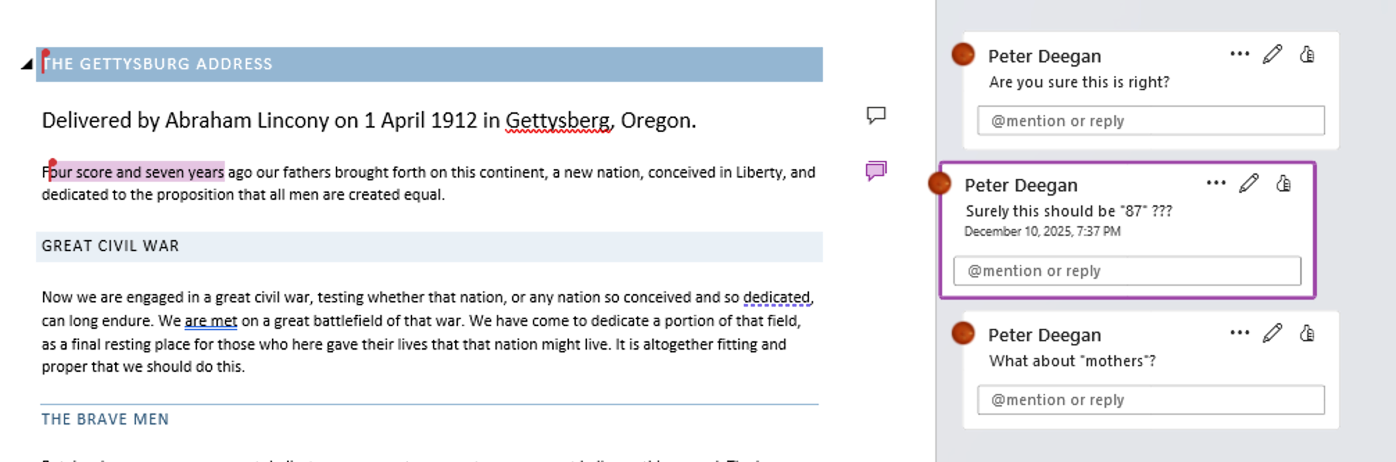Open more options for the "Are you sure" comment
The image size is (1396, 462).
(1240, 55)
